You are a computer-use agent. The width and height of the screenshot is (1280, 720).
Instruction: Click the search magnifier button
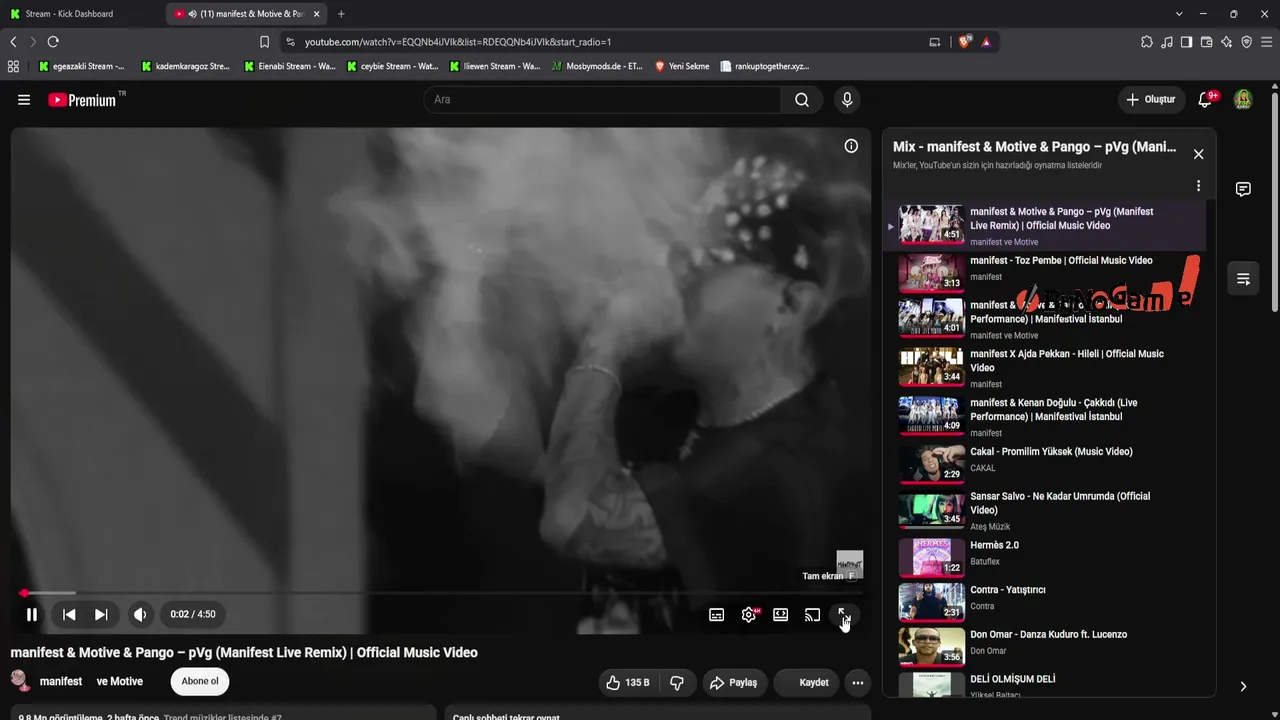click(x=802, y=100)
